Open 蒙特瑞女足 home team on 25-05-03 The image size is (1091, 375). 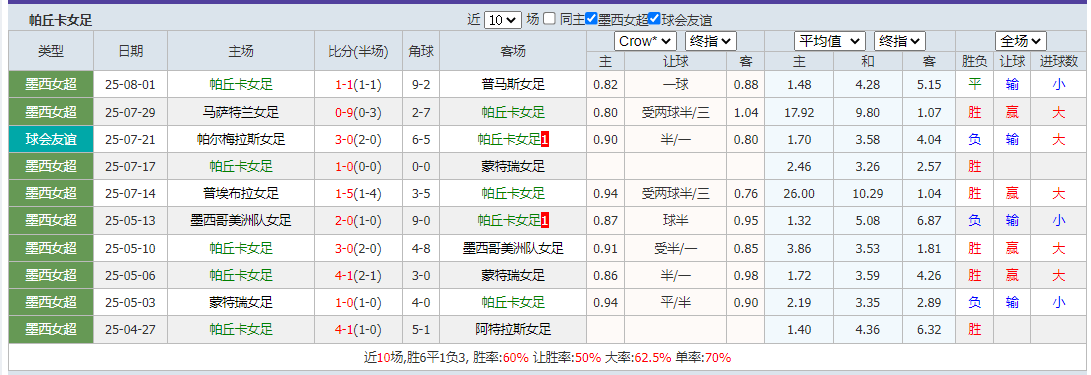click(x=241, y=302)
